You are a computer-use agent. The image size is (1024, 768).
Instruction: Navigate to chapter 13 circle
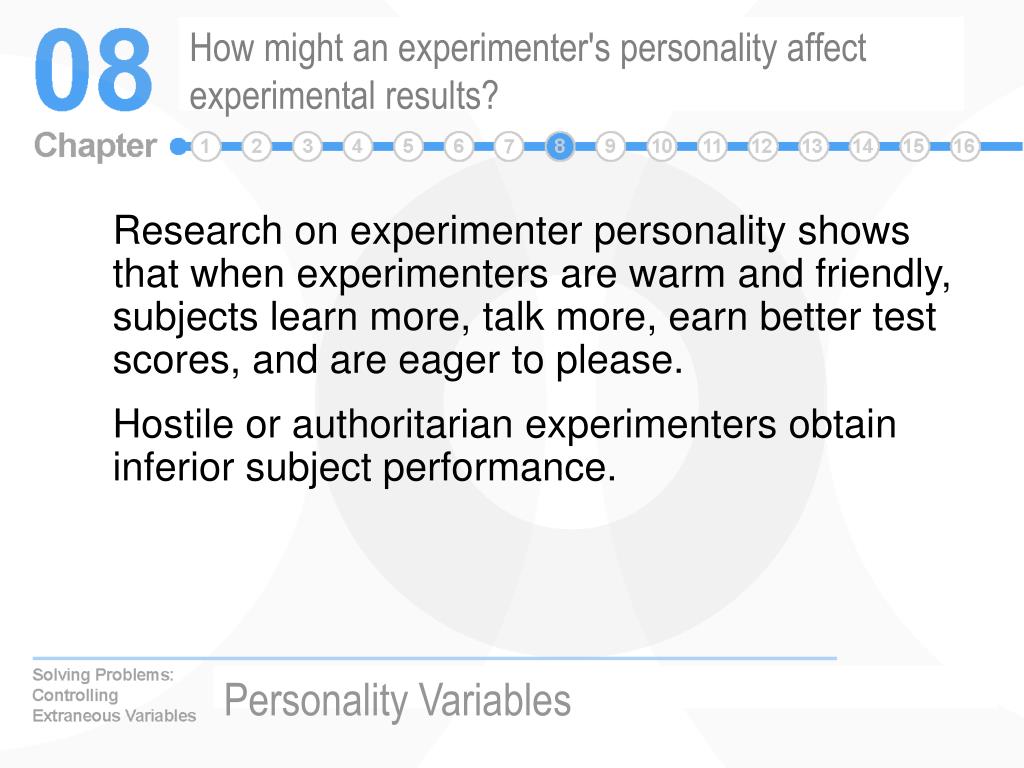[812, 146]
